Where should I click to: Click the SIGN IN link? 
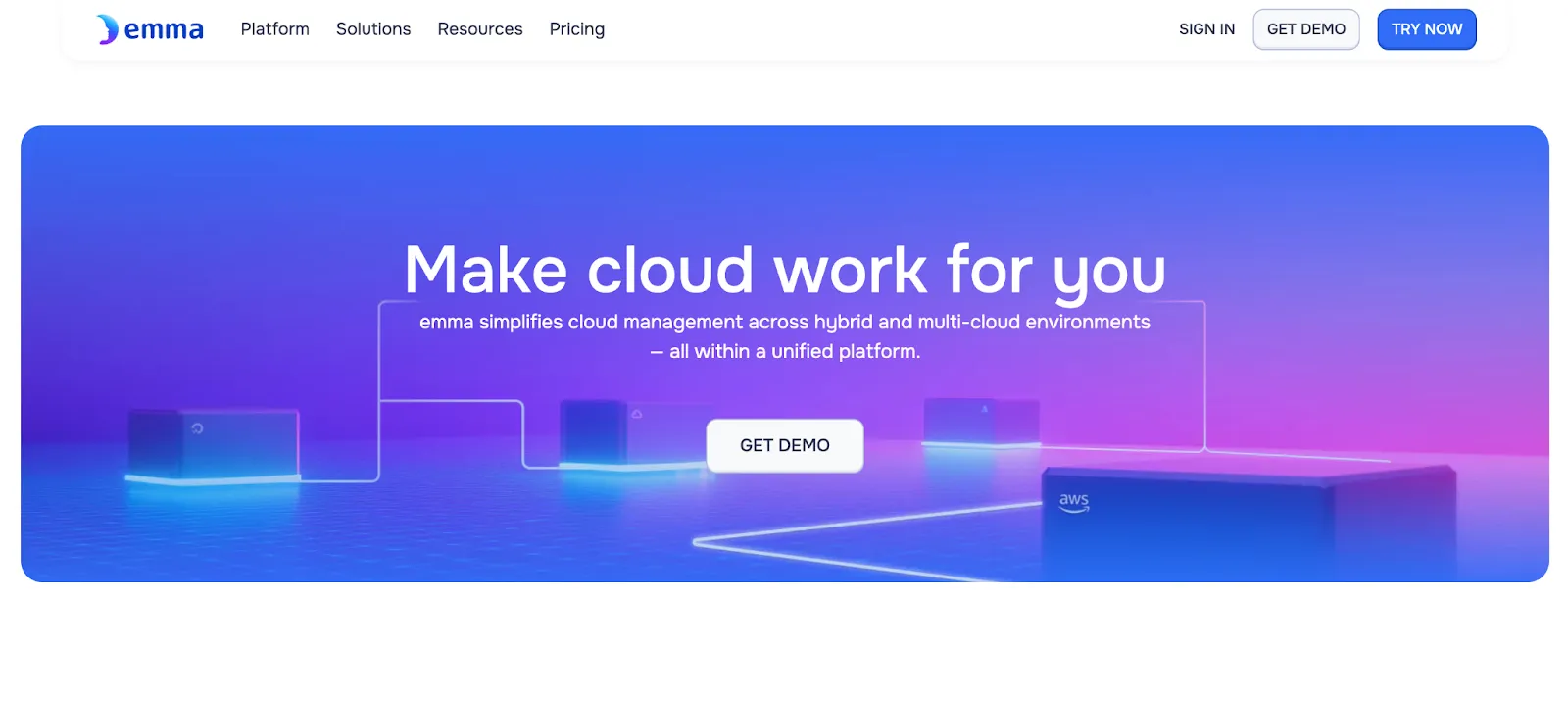[1206, 29]
